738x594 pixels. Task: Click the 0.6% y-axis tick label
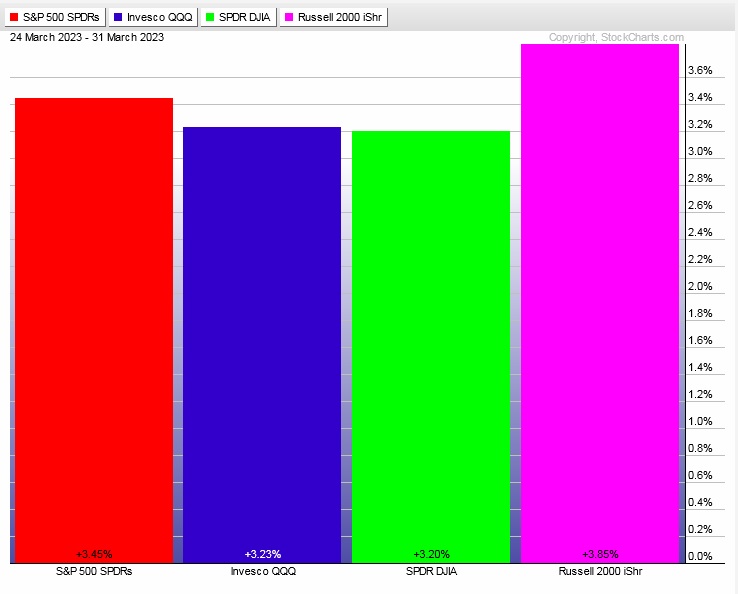[700, 475]
